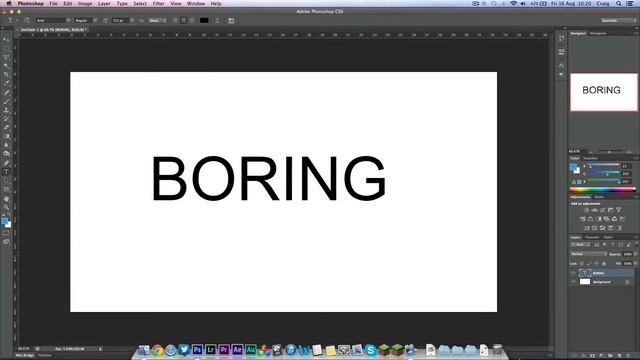The width and height of the screenshot is (640, 360).
Task: Select the Spot Healing Brush tool
Action: click(x=6, y=93)
